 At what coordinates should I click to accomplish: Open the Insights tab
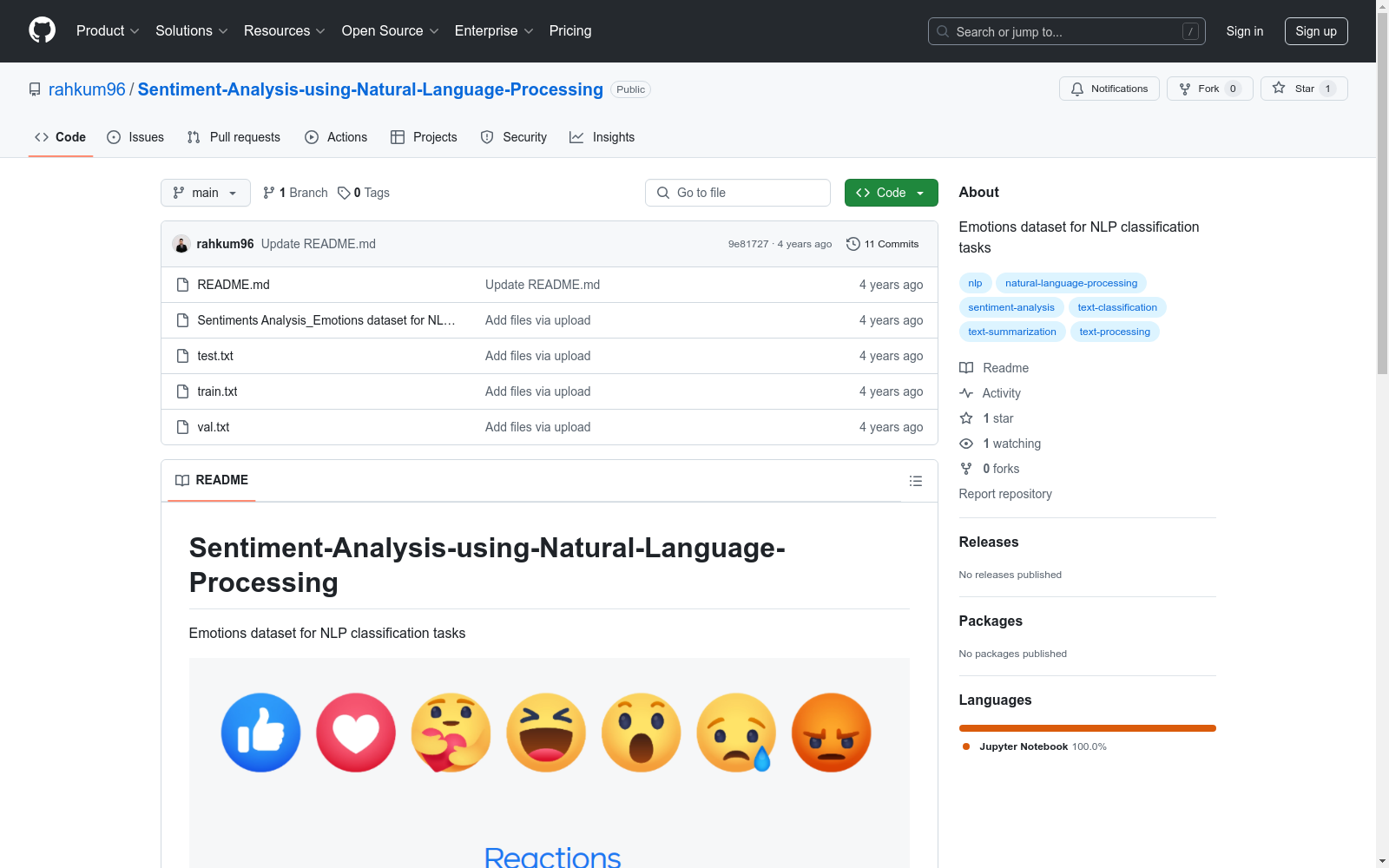coord(602,137)
